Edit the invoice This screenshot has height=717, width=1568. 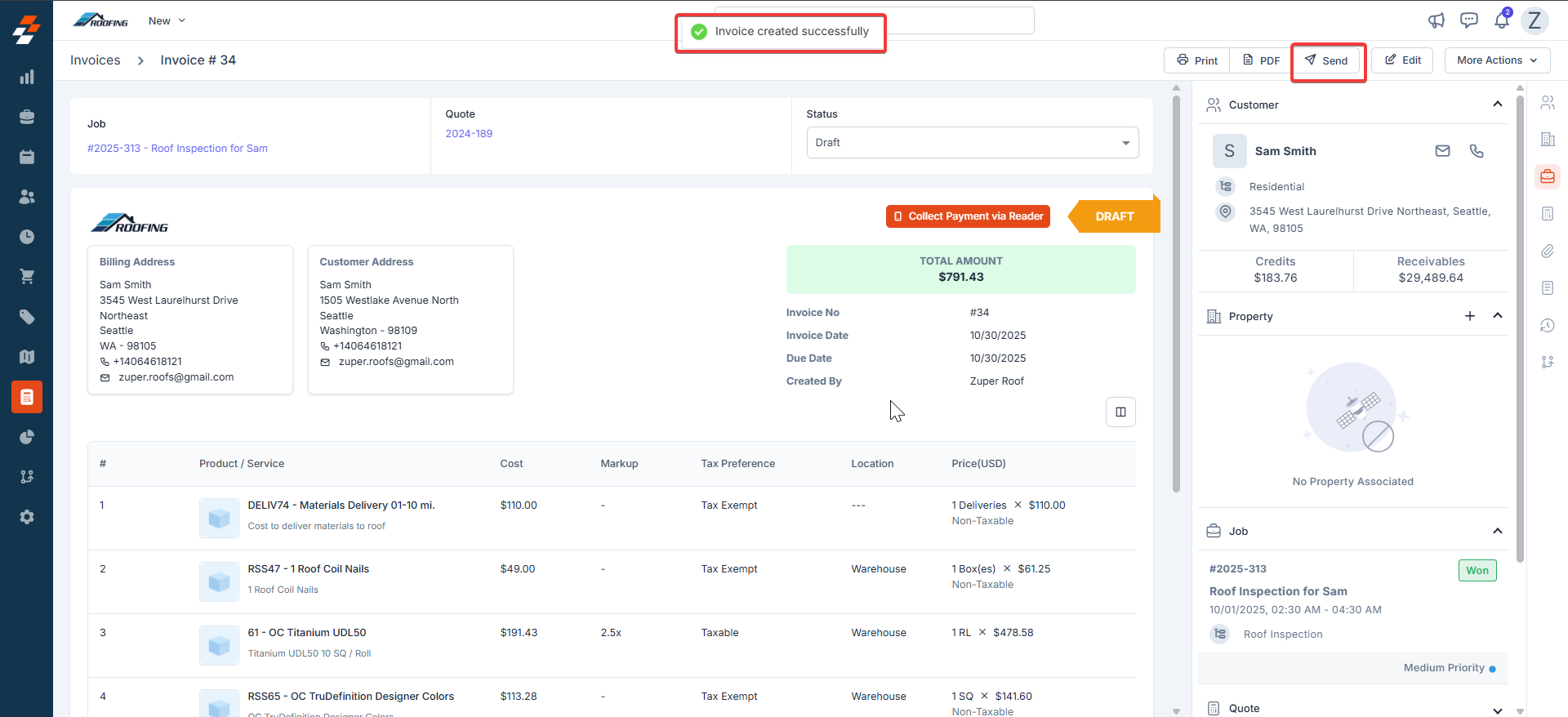coord(1402,60)
